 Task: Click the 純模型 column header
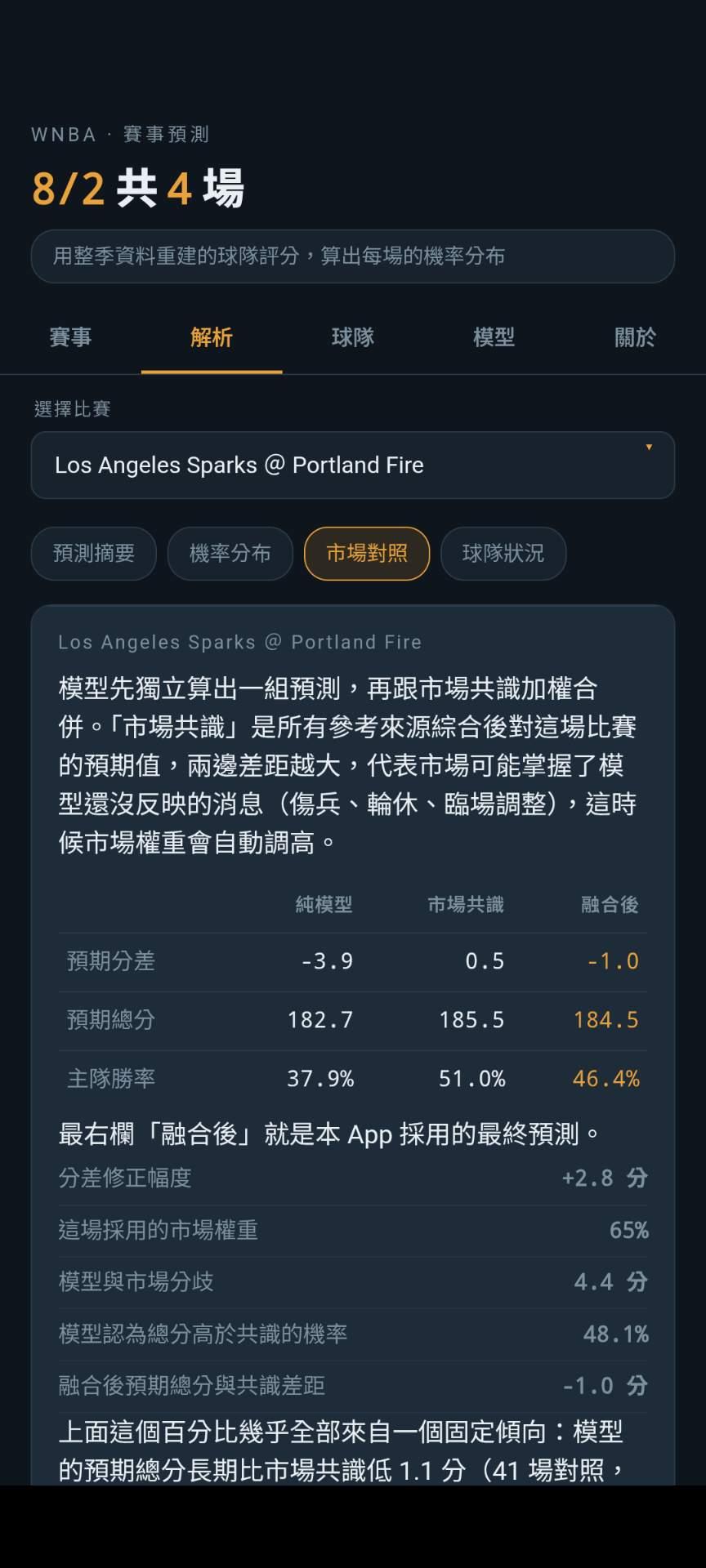pyautogui.click(x=324, y=905)
